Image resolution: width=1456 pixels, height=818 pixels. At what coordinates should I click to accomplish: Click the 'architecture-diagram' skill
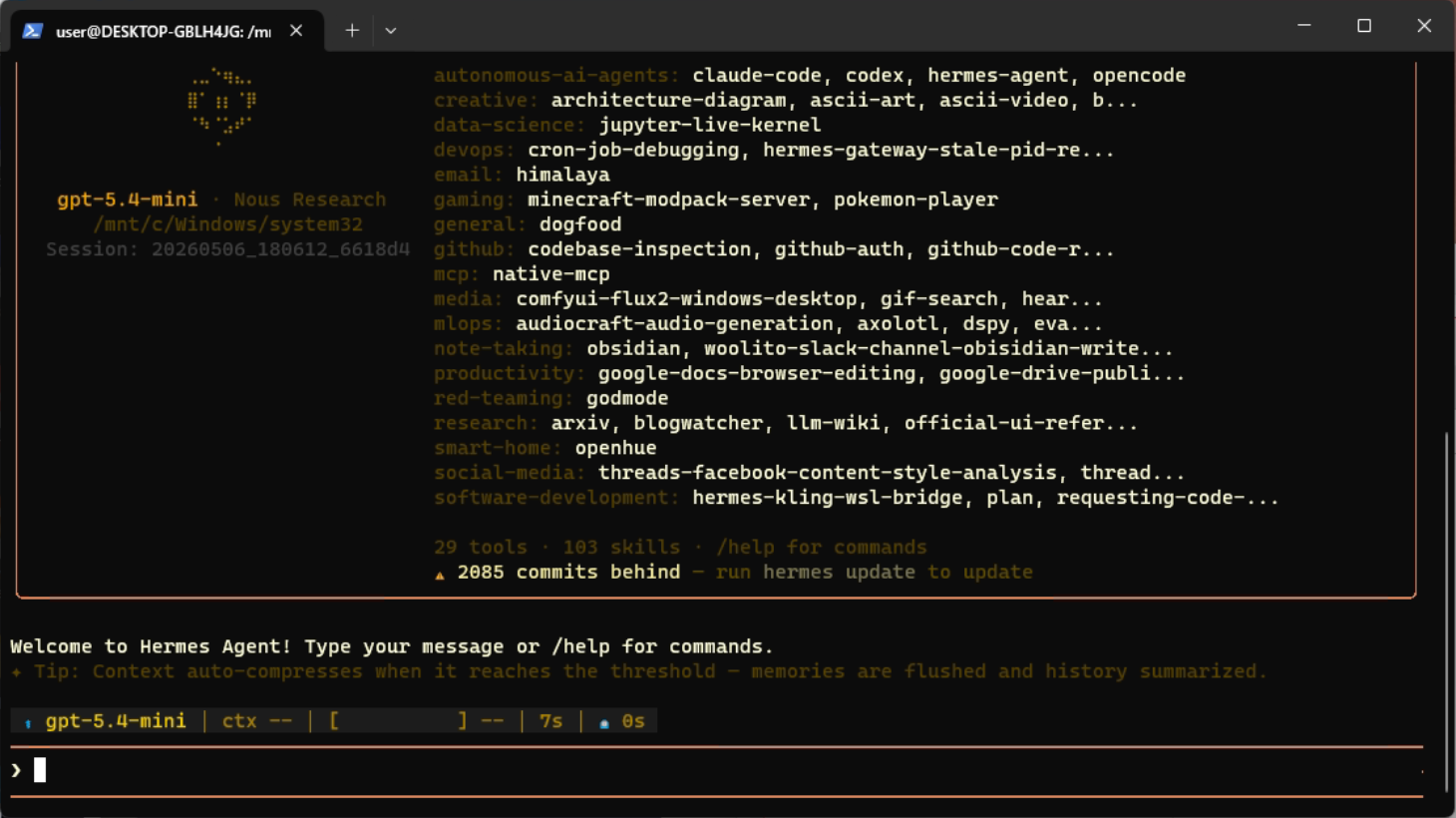pos(668,101)
